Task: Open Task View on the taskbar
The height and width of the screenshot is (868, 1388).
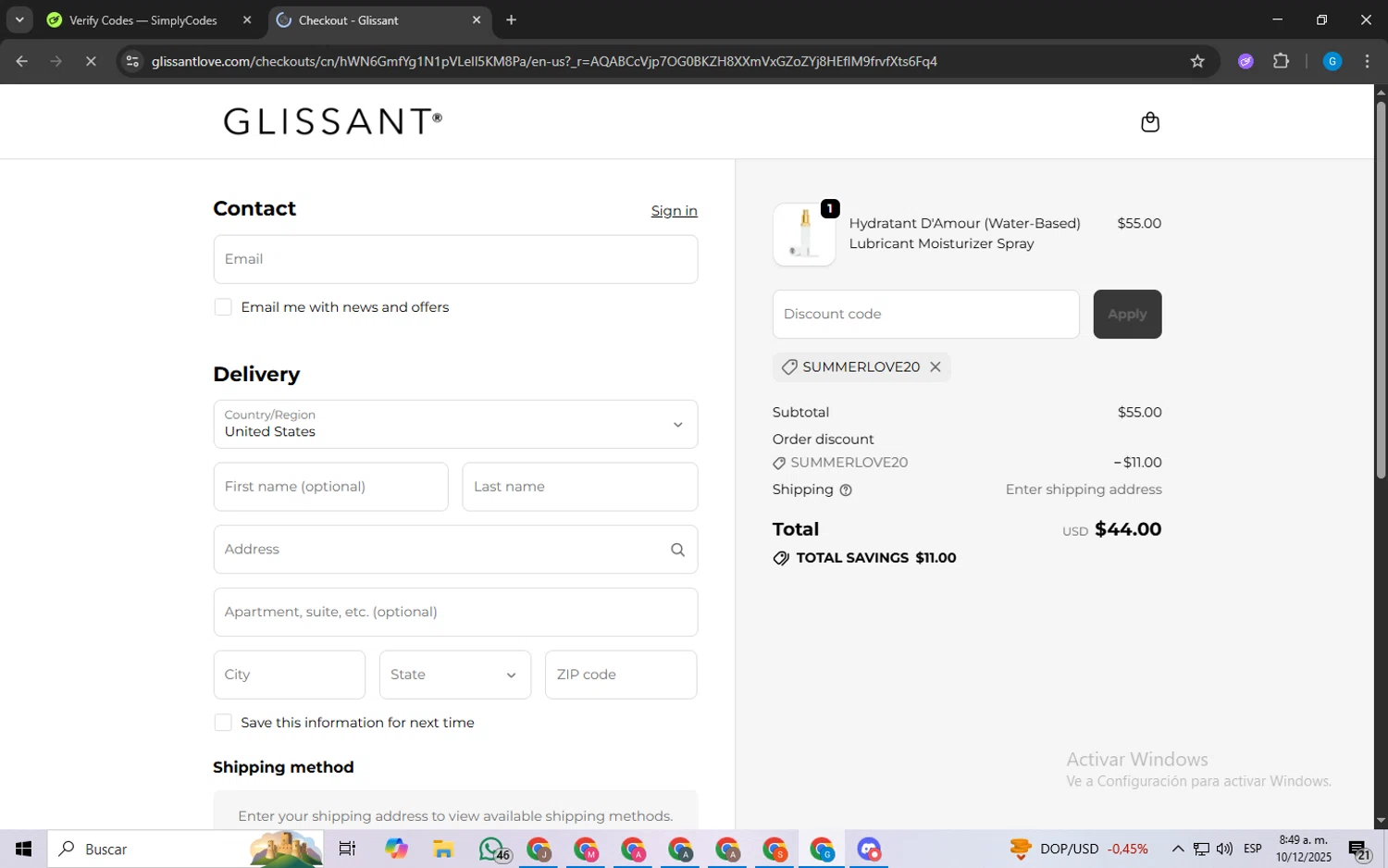Action: tap(347, 849)
